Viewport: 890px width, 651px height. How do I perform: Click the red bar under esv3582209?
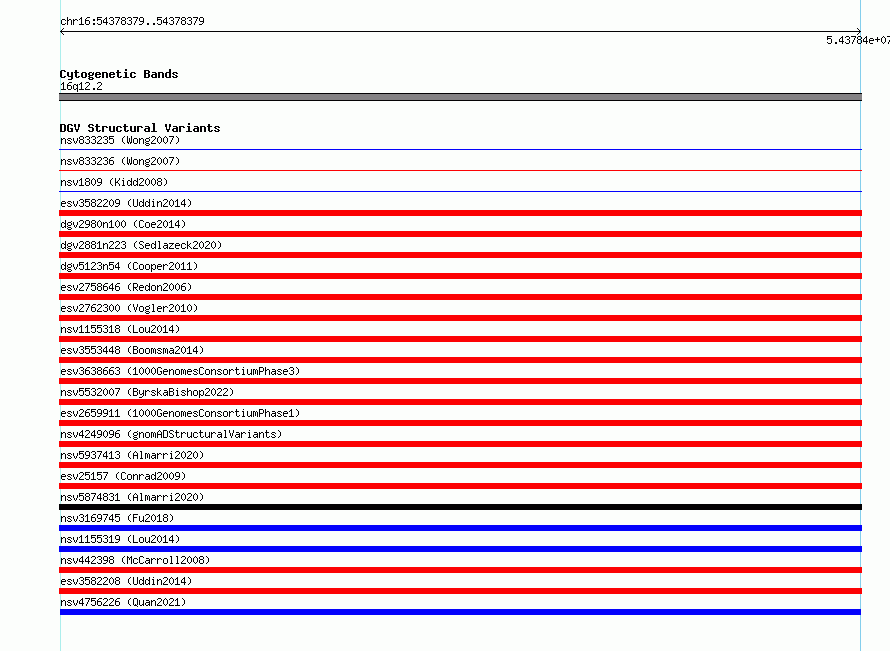coord(460,213)
